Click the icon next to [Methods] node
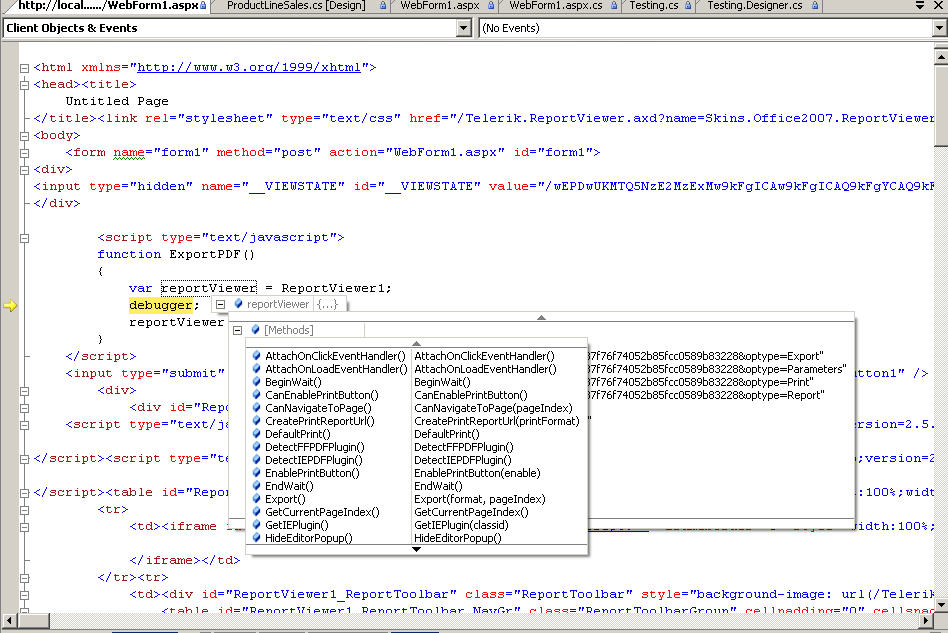The image size is (948, 633). (255, 329)
